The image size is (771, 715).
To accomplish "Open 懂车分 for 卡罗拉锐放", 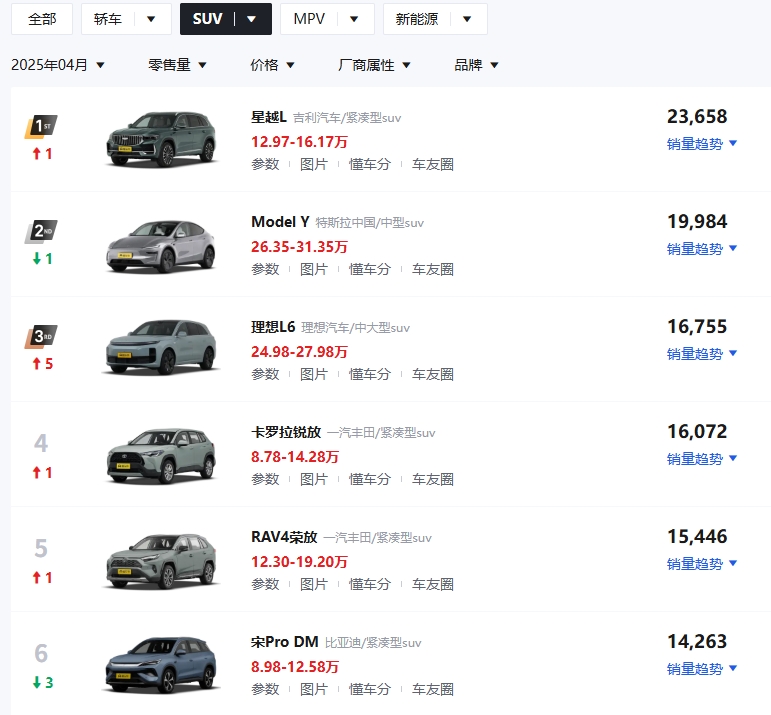I will tap(370, 479).
